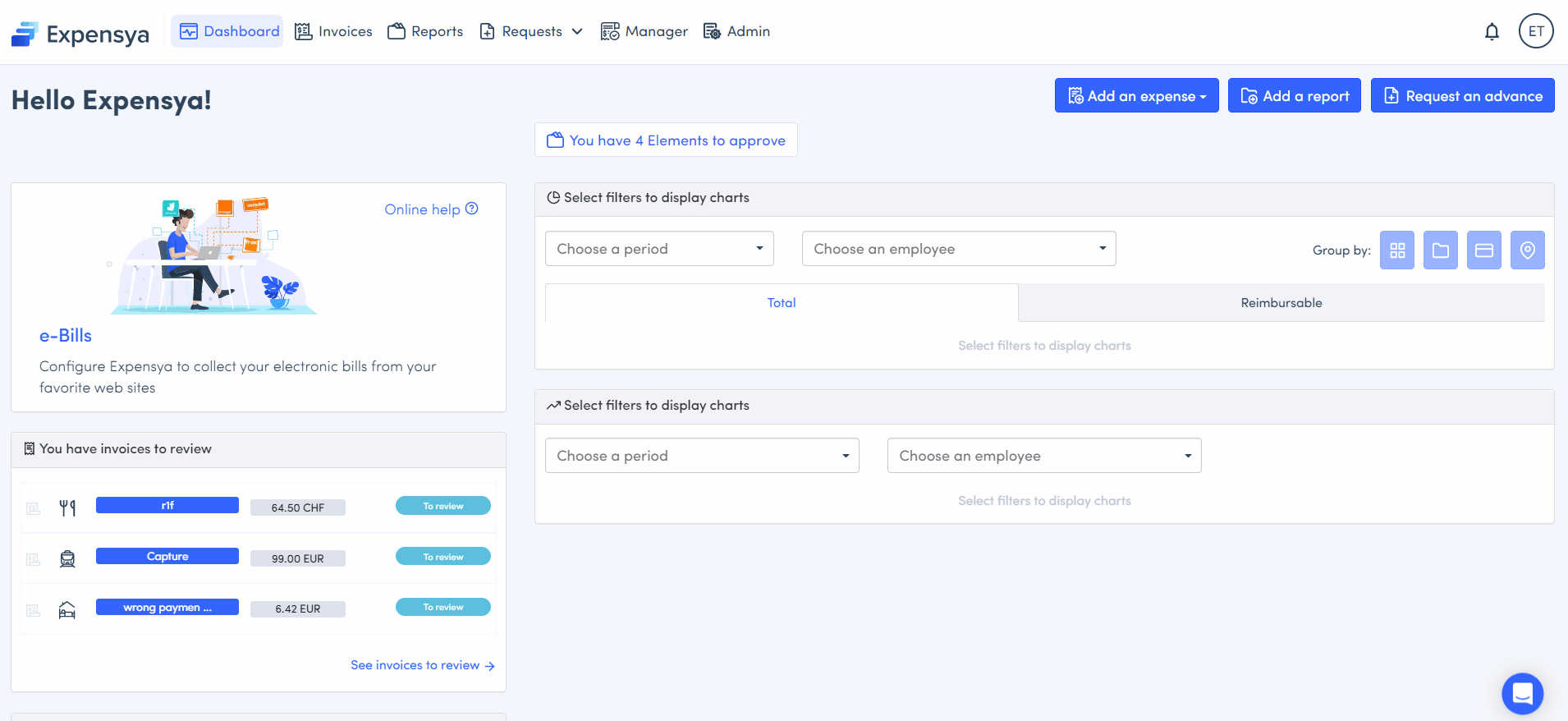Click the restaurant fork-and-knife category icon
The width and height of the screenshot is (1568, 721).
[67, 508]
